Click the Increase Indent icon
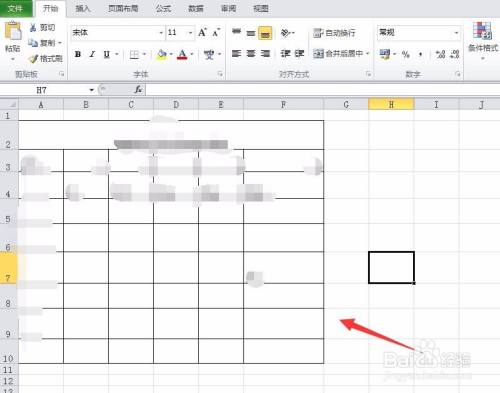The width and height of the screenshot is (500, 393). (x=299, y=53)
